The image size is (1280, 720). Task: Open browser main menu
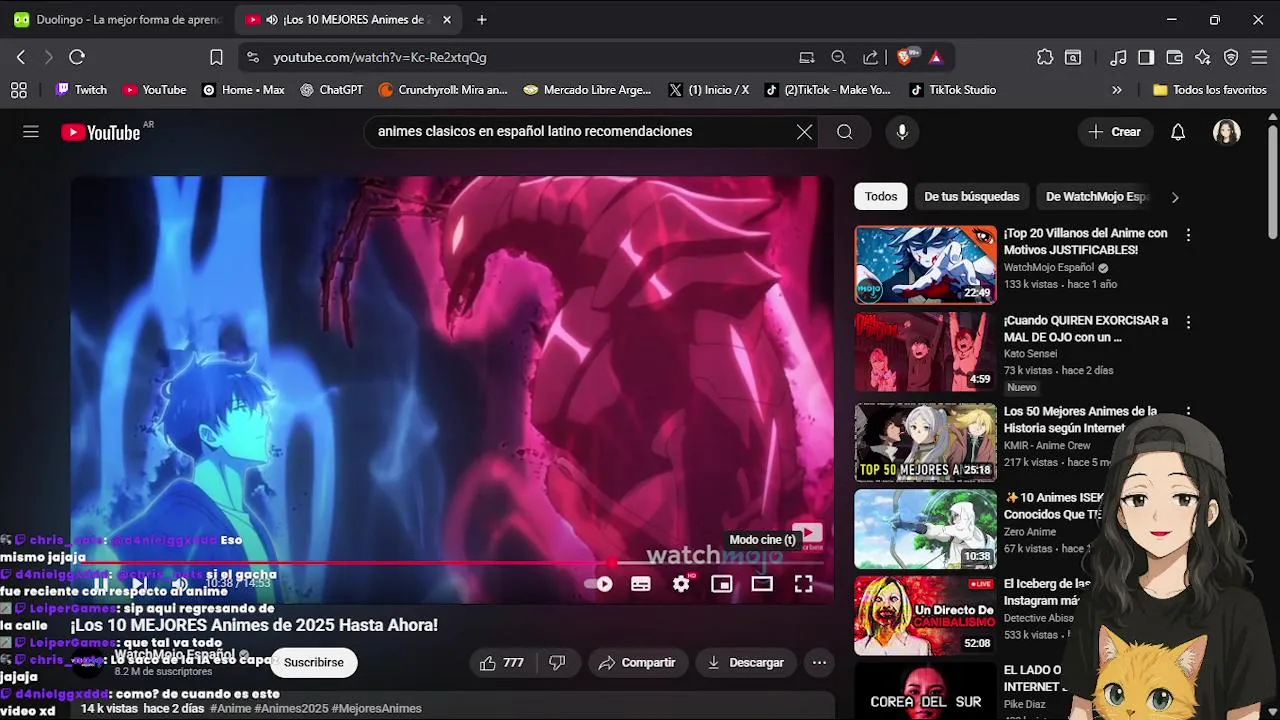[1259, 58]
